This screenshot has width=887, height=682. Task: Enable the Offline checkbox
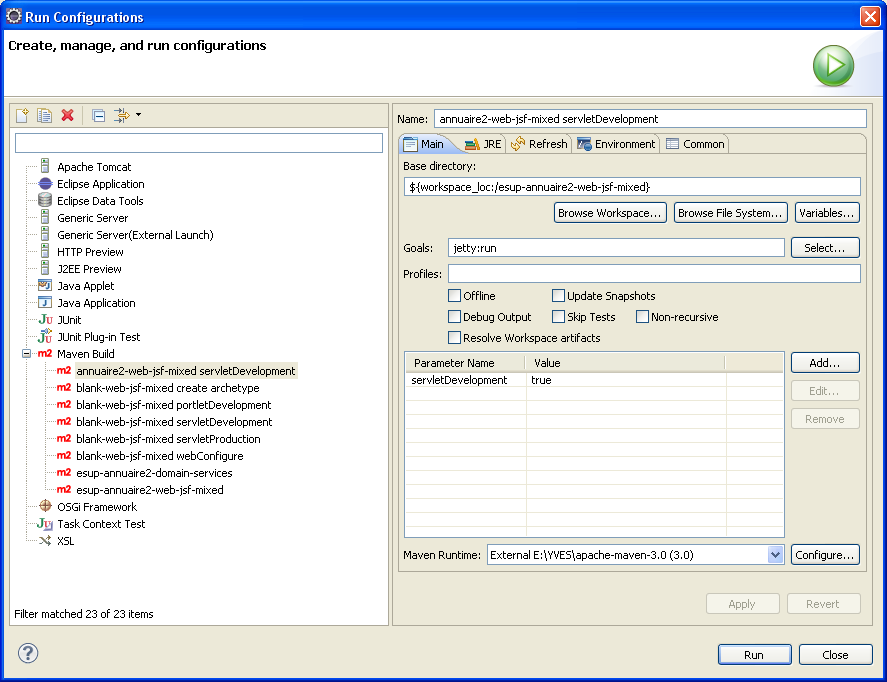tap(455, 296)
